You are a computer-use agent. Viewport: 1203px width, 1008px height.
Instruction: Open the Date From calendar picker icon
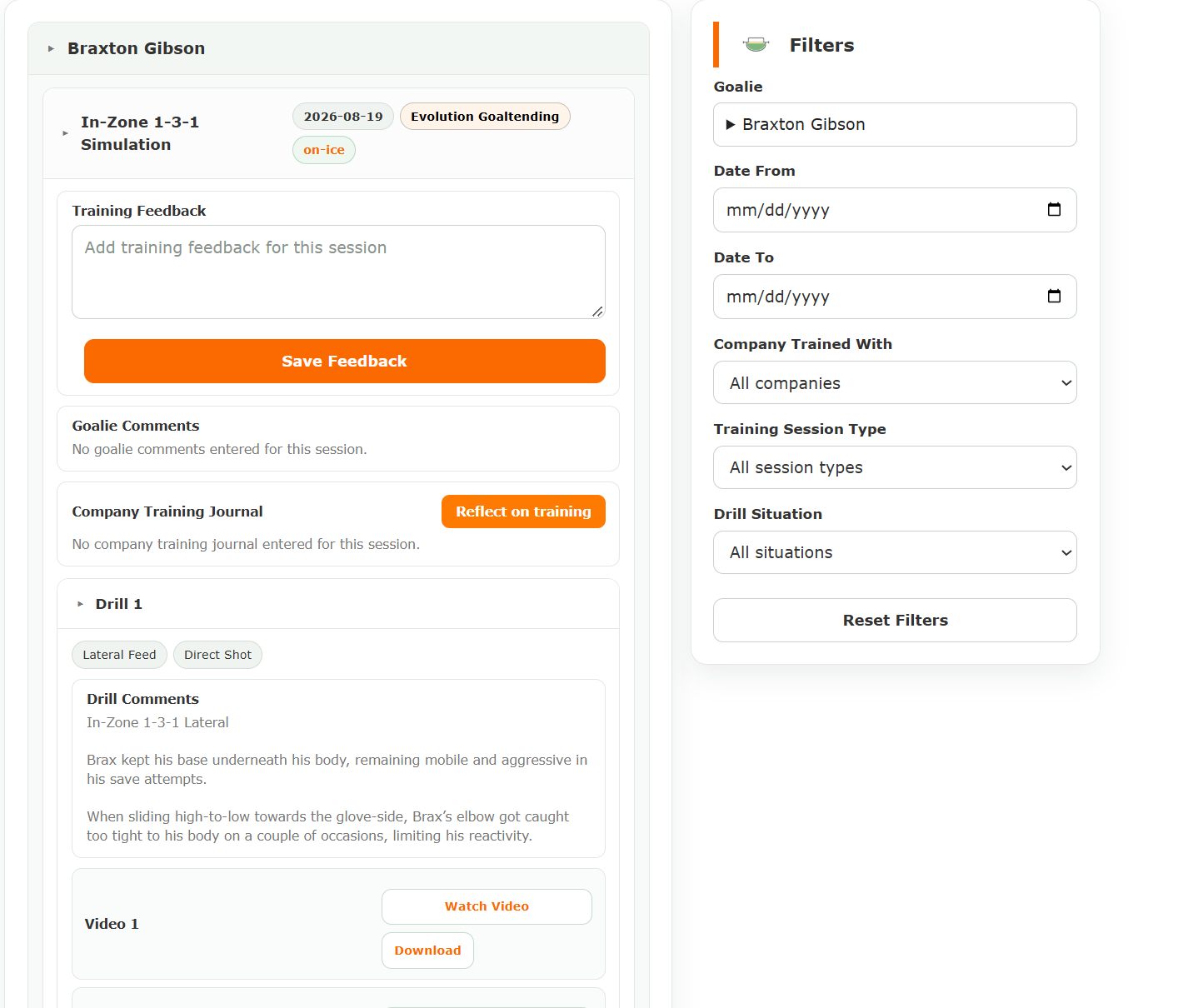coord(1054,209)
